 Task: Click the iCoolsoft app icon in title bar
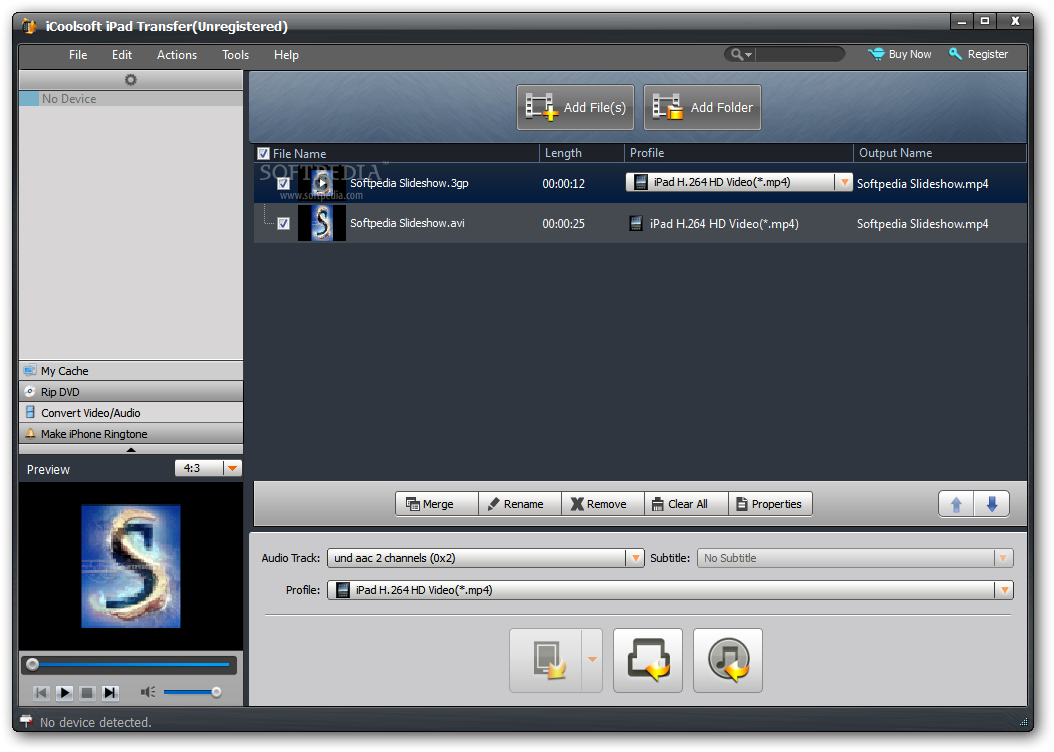click(29, 26)
